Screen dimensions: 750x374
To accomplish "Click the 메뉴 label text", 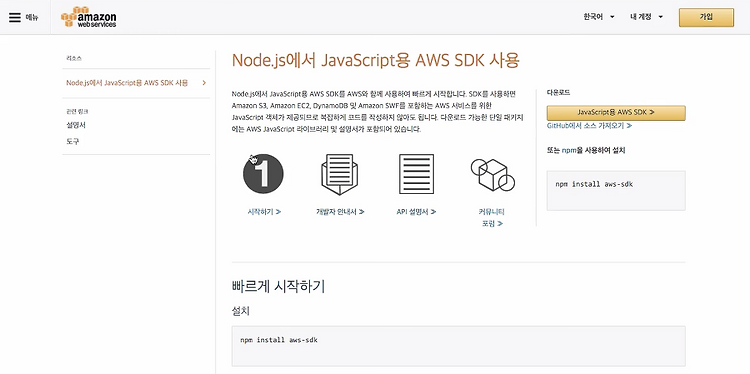I will (32, 17).
